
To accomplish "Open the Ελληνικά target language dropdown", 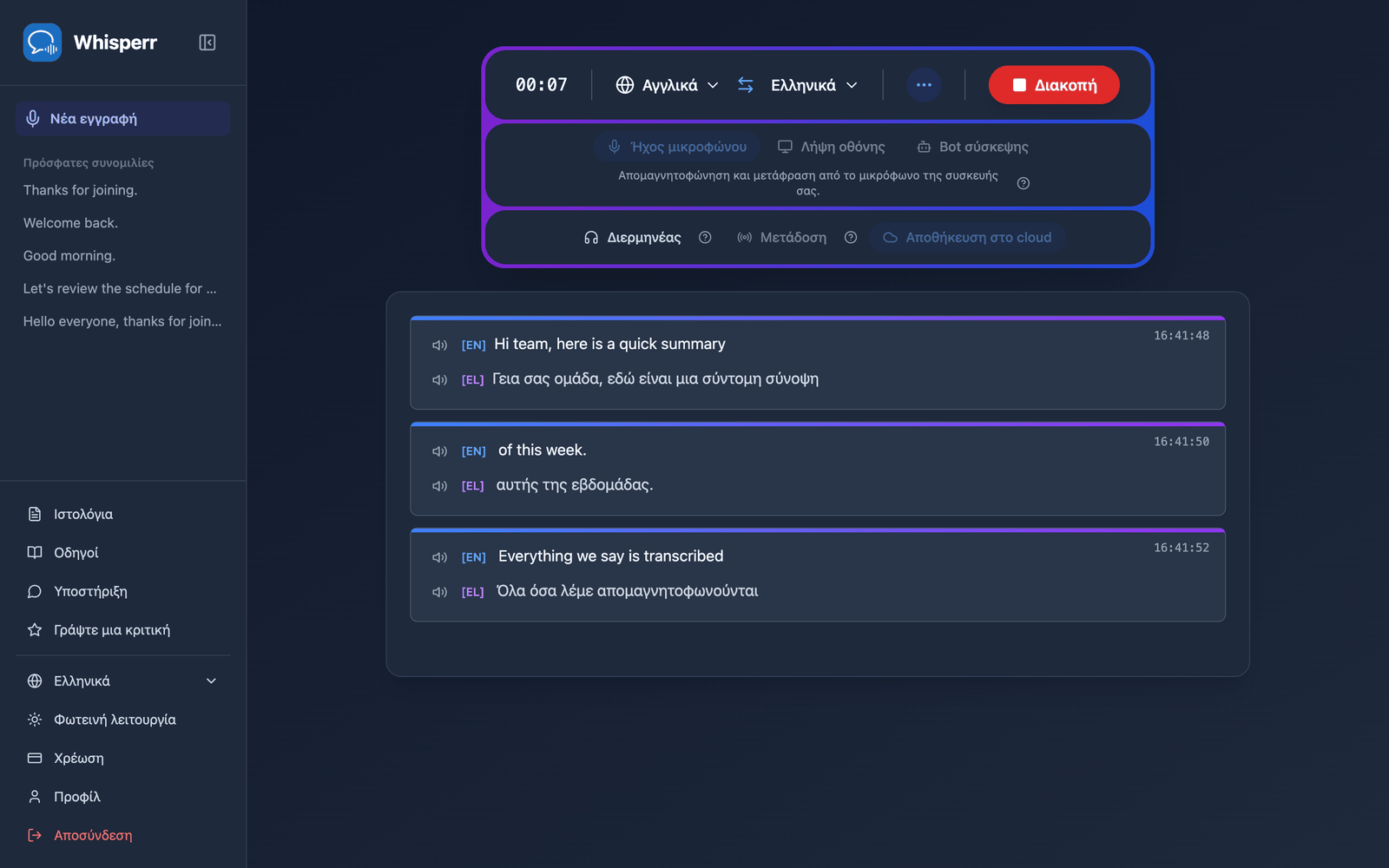I will coord(814,85).
